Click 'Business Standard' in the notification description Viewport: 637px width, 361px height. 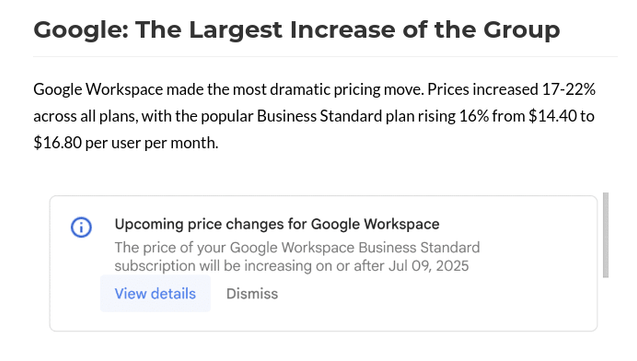419,247
